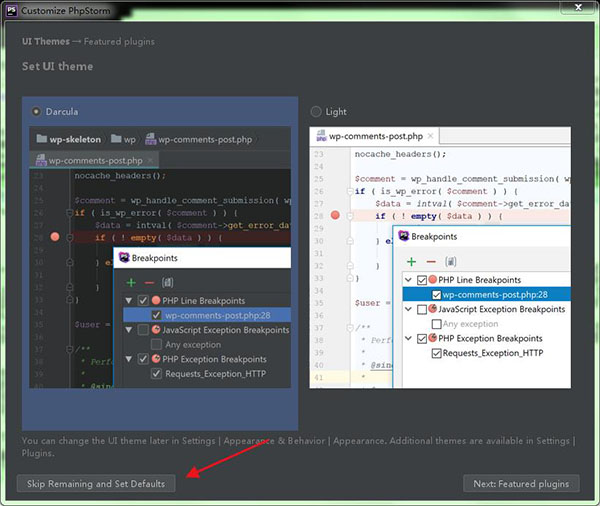Click JavaScript Exception Breakpoints icon in Light preview
Image resolution: width=600 pixels, height=506 pixels.
tap(432, 308)
